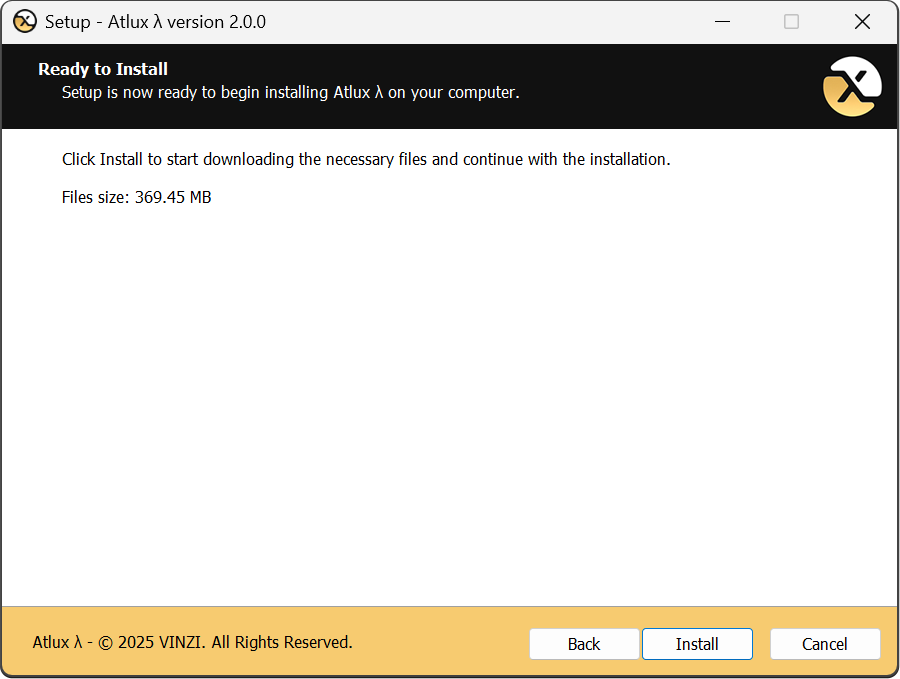
Task: Click the 369.45 MB size value
Action: pos(173,197)
